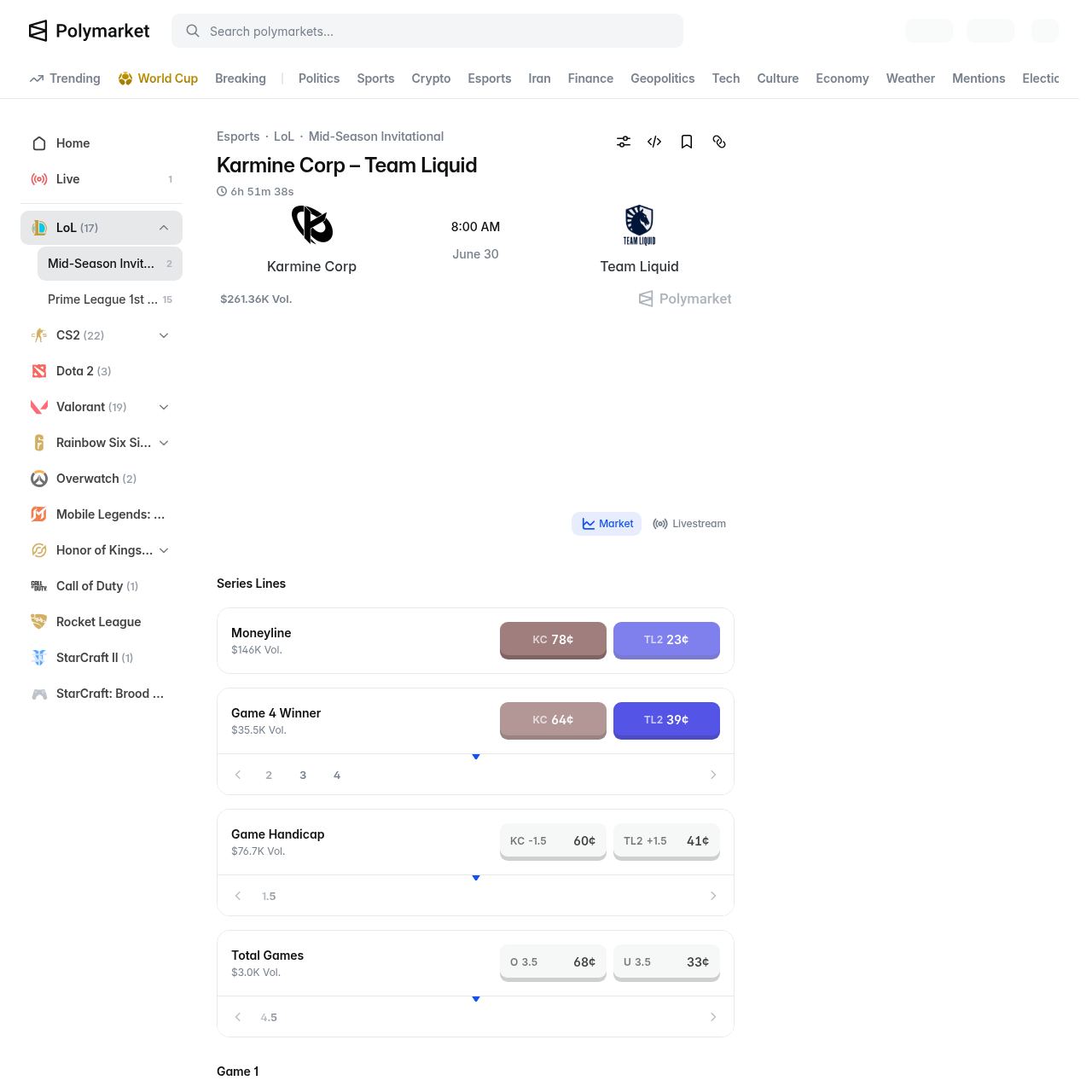Viewport: 1092px width, 1092px height.
Task: Select game 2 in Game Winner pager
Action: 269,775
